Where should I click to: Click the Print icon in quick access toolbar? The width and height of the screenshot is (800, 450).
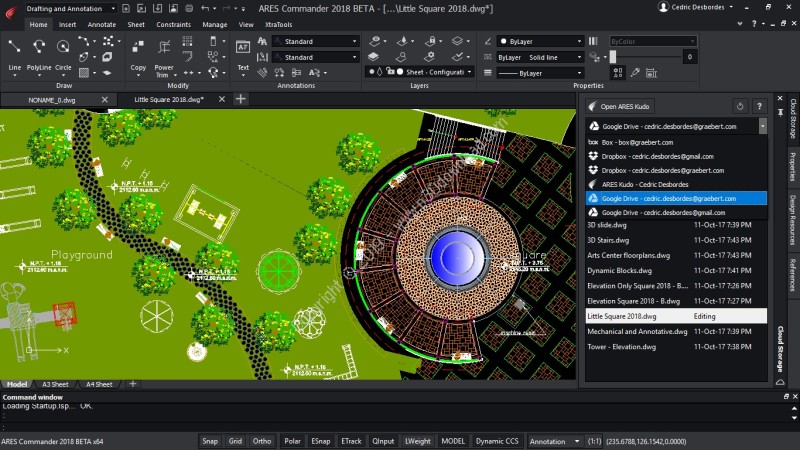189,8
